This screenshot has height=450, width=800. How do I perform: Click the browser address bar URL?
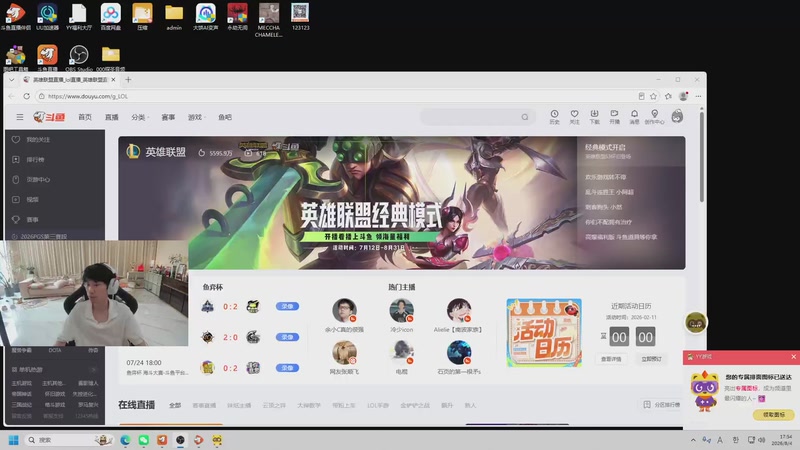(x=88, y=96)
